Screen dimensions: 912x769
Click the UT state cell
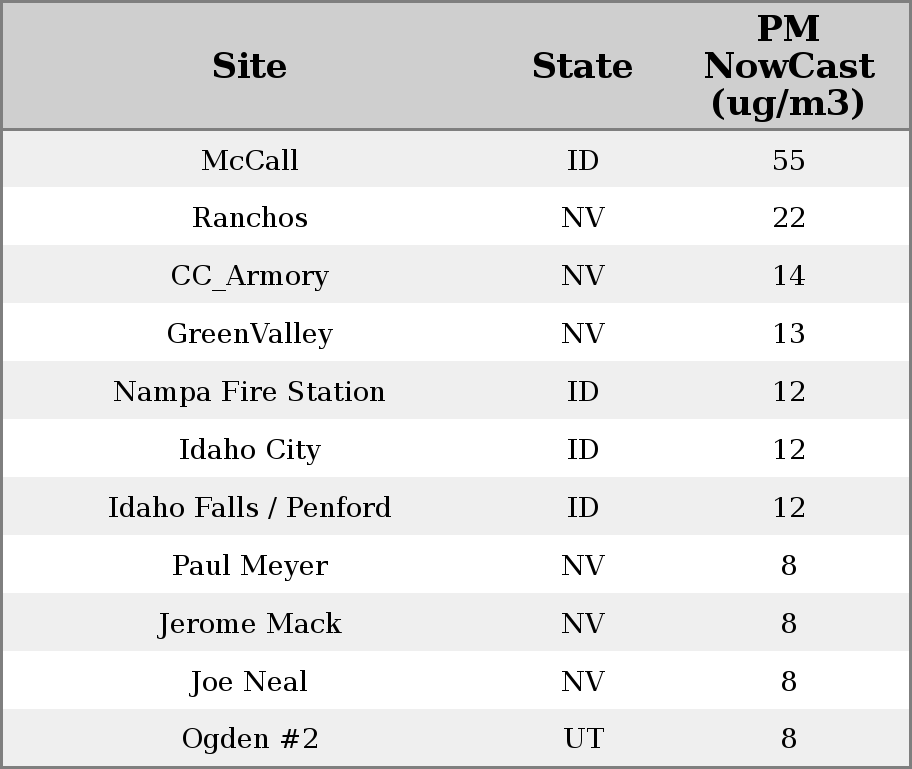(583, 740)
